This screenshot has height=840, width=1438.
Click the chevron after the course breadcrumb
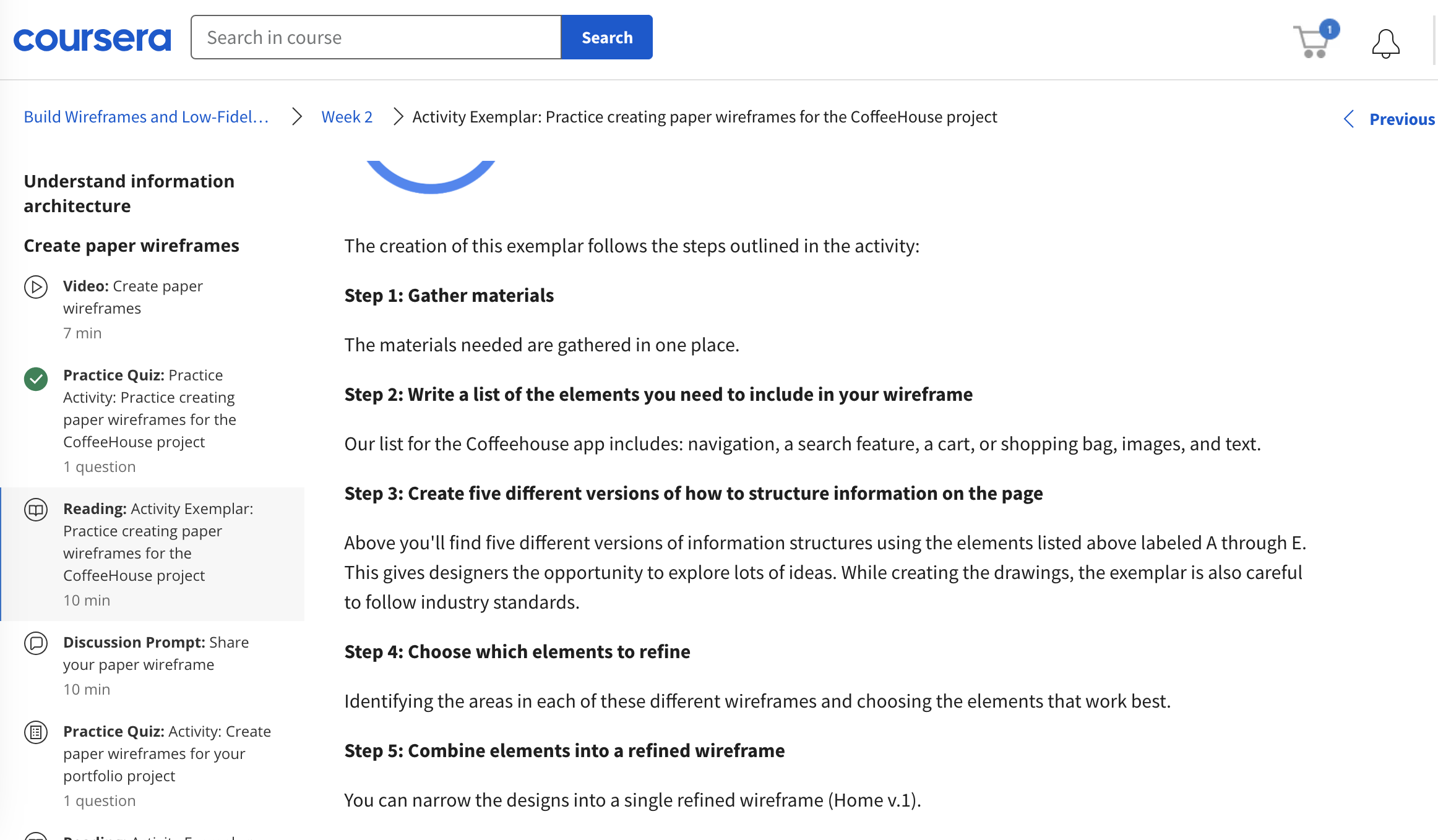[297, 117]
